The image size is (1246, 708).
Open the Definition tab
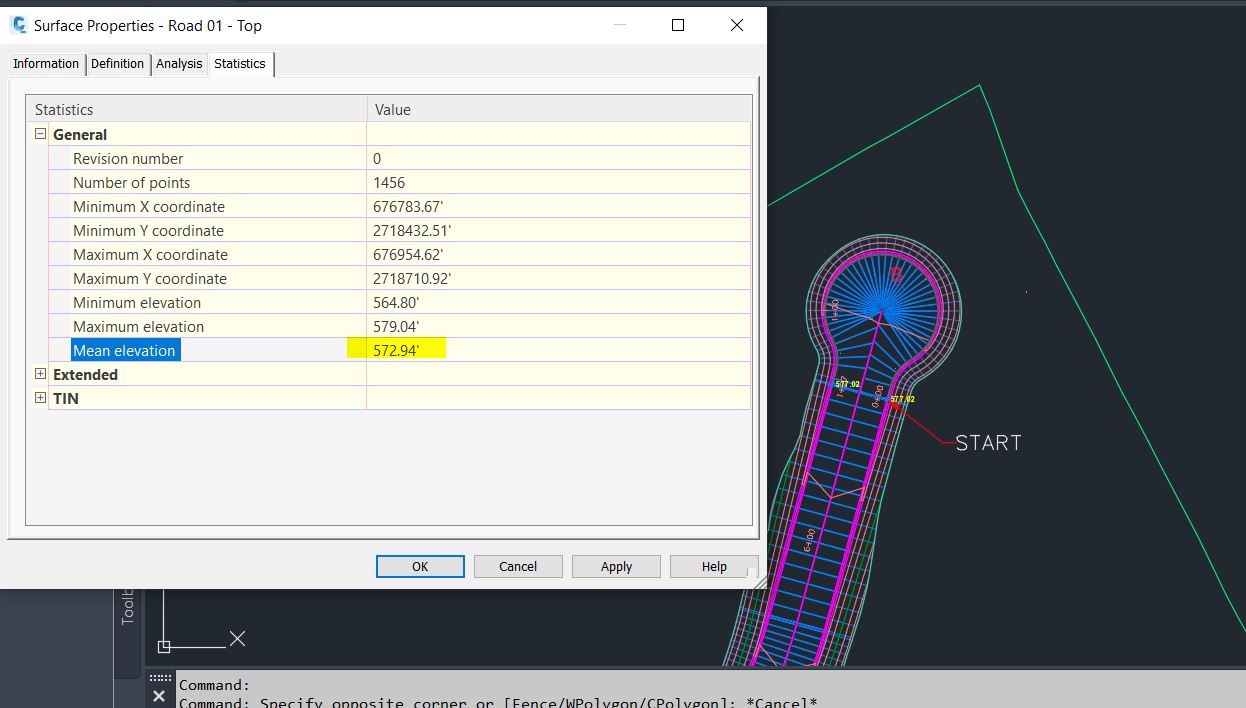(117, 63)
